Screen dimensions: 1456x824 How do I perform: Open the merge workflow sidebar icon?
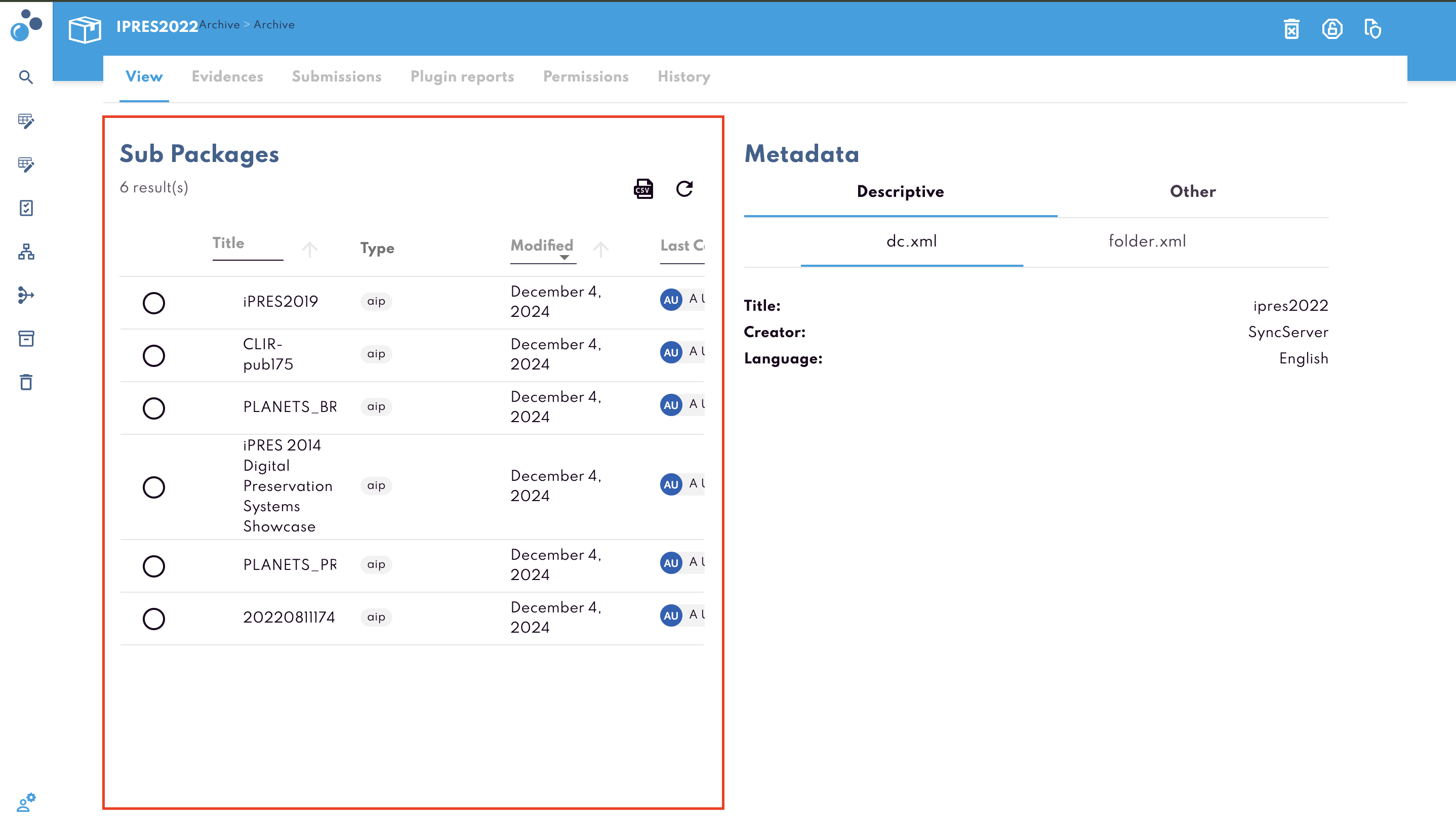click(26, 295)
